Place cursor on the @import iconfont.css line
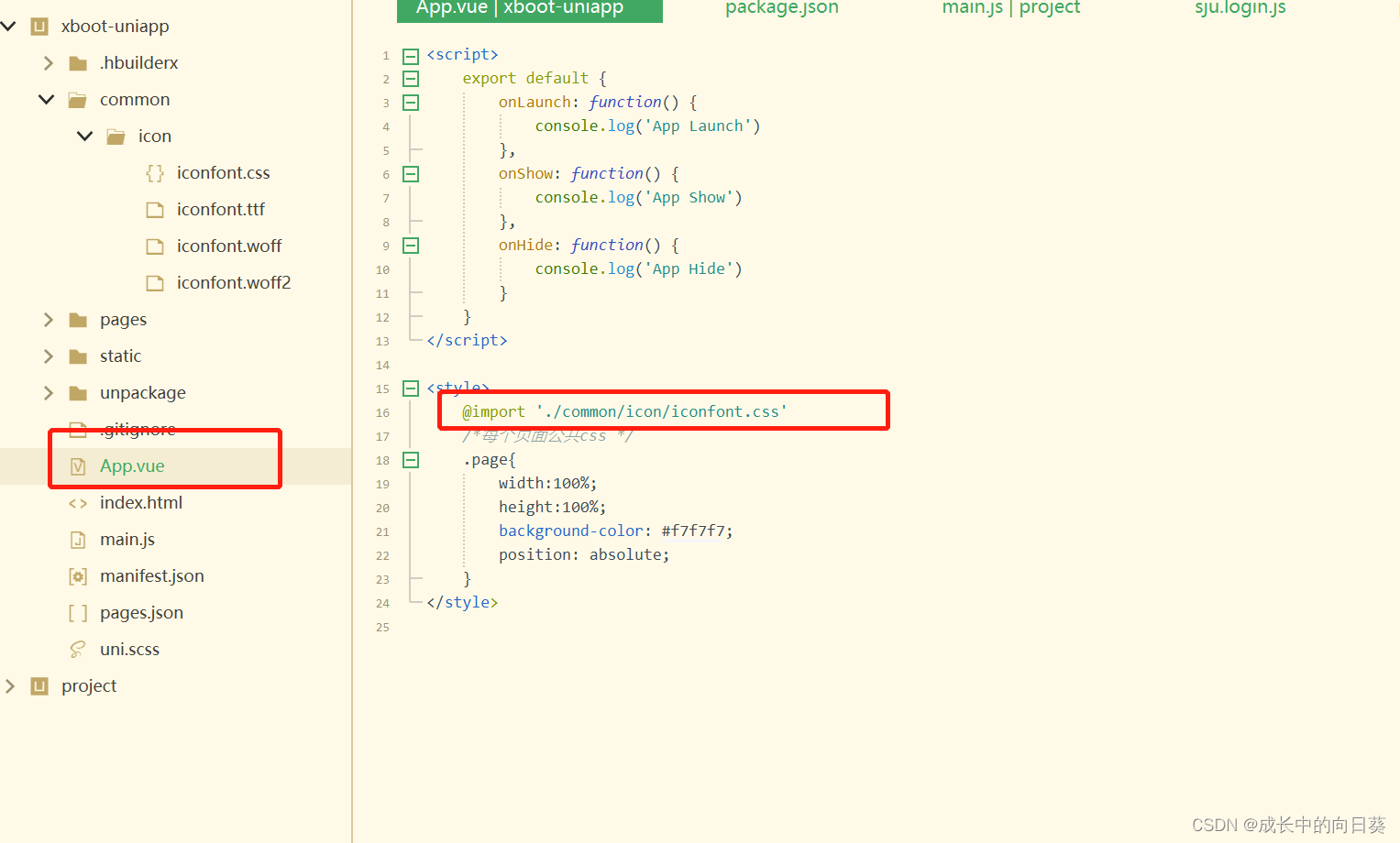The image size is (1400, 843). click(x=624, y=412)
